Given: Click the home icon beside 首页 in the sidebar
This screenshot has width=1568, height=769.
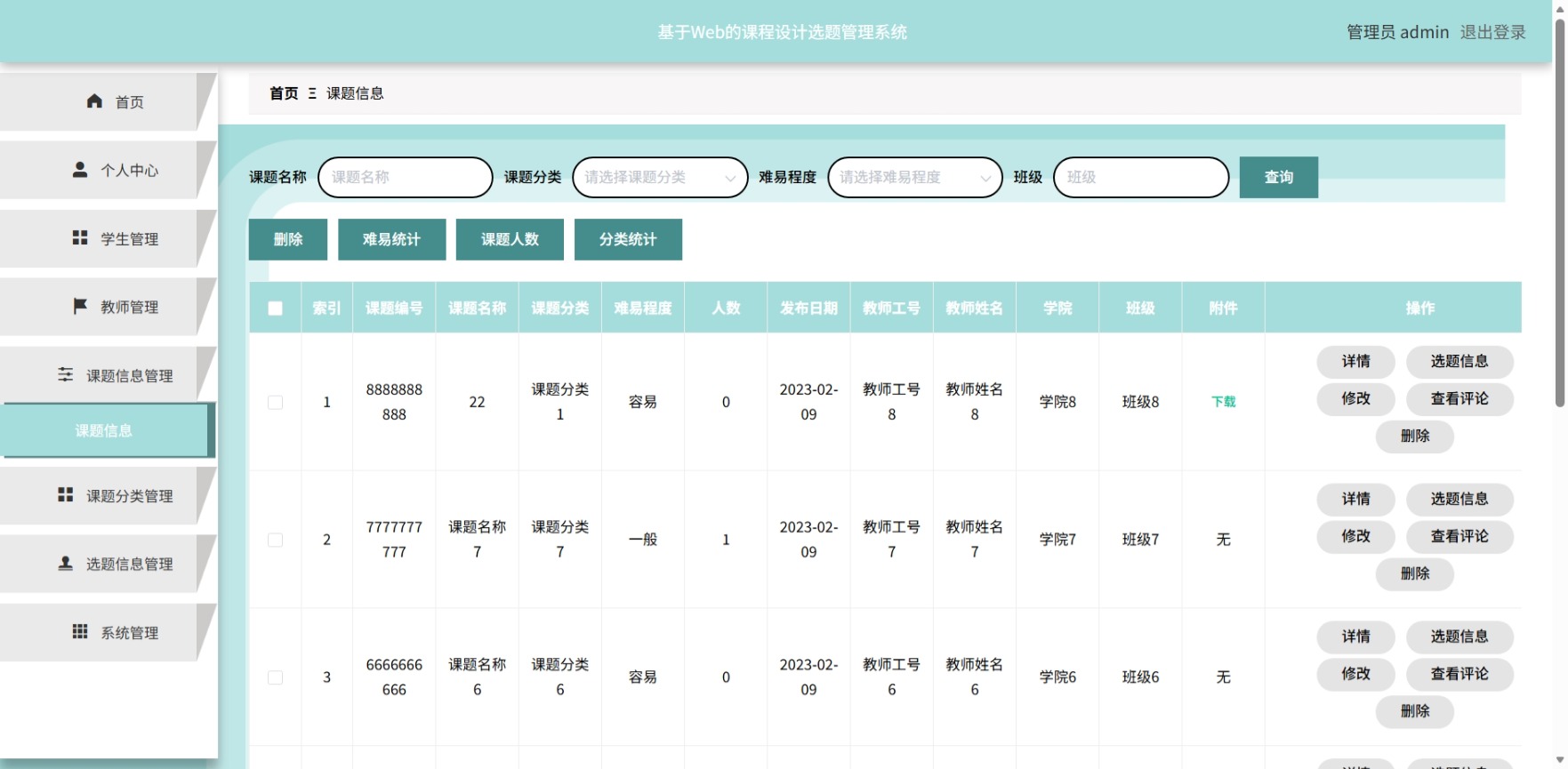Looking at the screenshot, I should coord(94,101).
